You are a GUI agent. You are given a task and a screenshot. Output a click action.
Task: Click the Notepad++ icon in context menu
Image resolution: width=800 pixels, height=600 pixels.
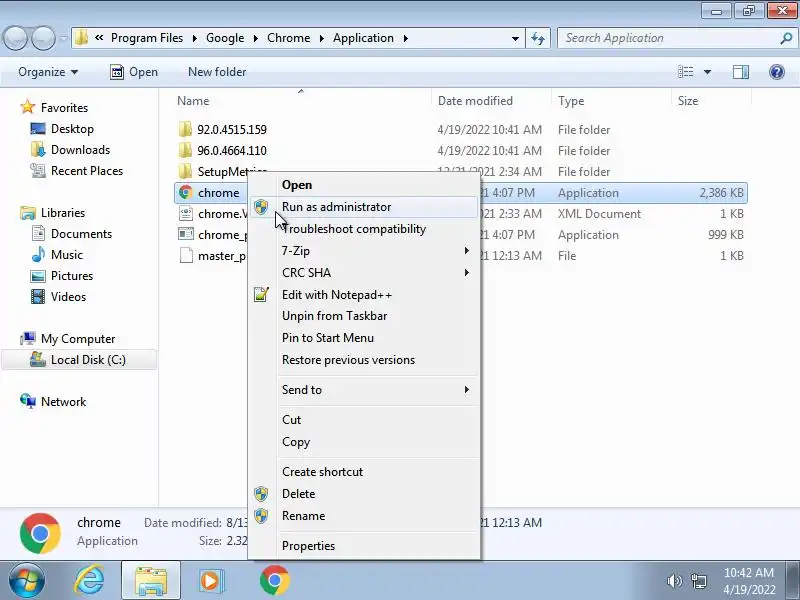pos(261,294)
